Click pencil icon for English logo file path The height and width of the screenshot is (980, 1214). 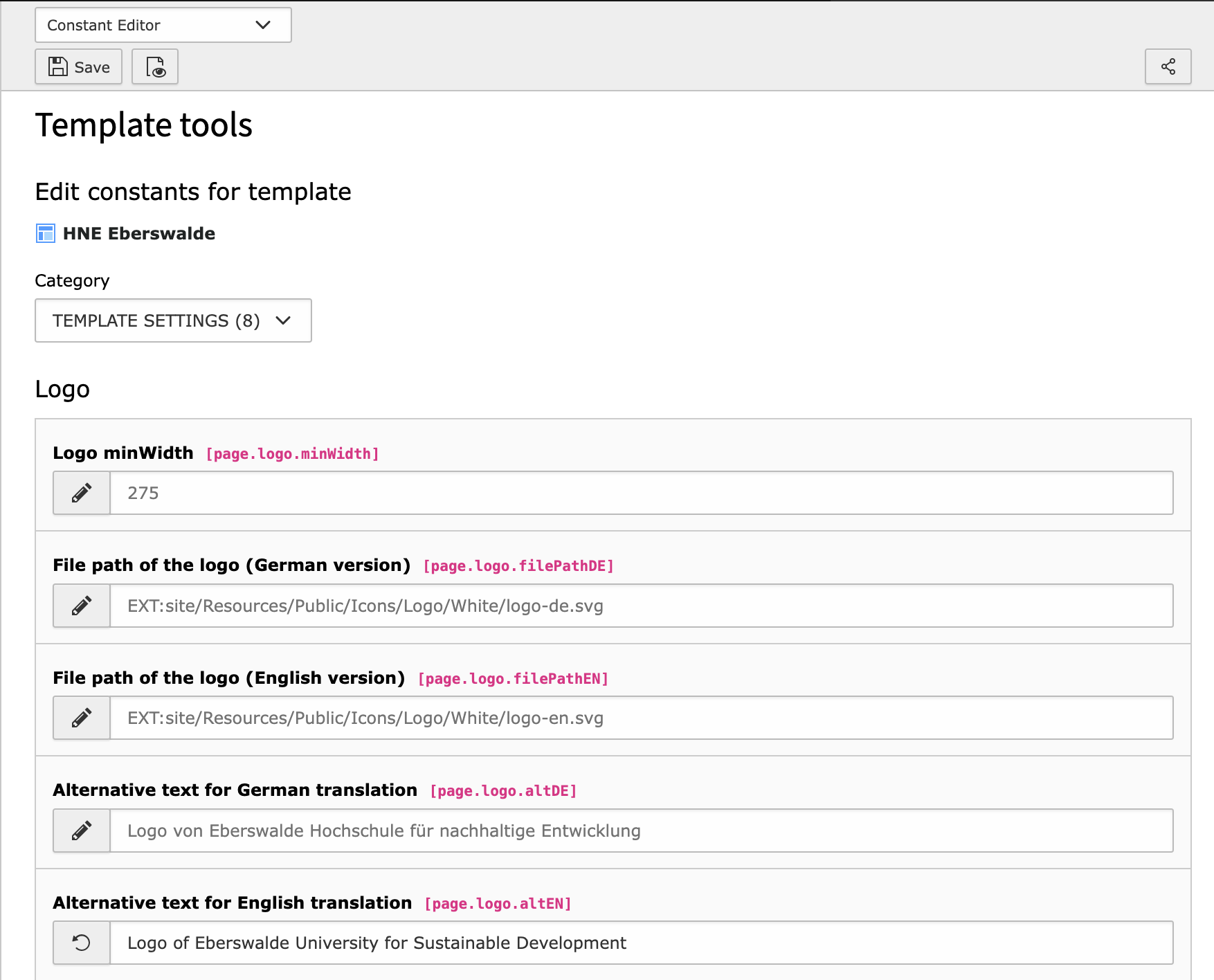point(82,718)
